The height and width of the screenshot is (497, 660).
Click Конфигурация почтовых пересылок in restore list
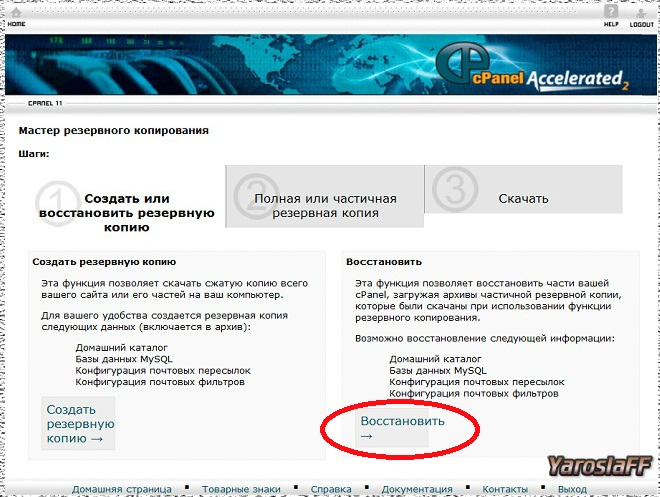tap(477, 382)
